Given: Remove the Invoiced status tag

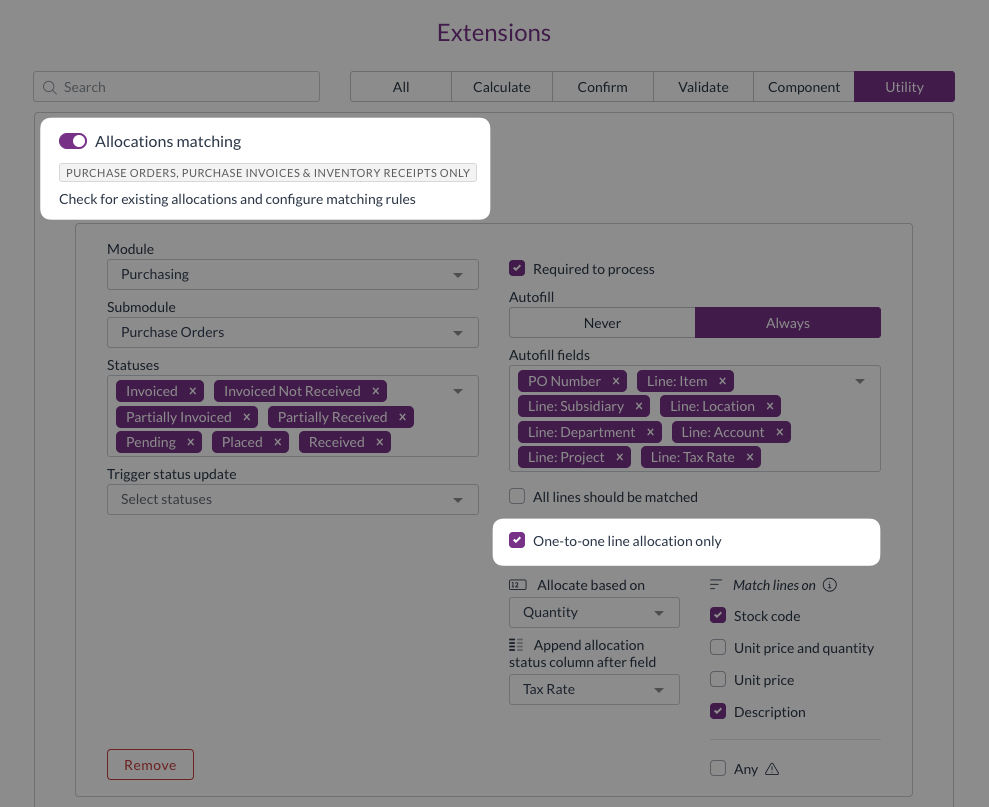Looking at the screenshot, I should [x=193, y=391].
